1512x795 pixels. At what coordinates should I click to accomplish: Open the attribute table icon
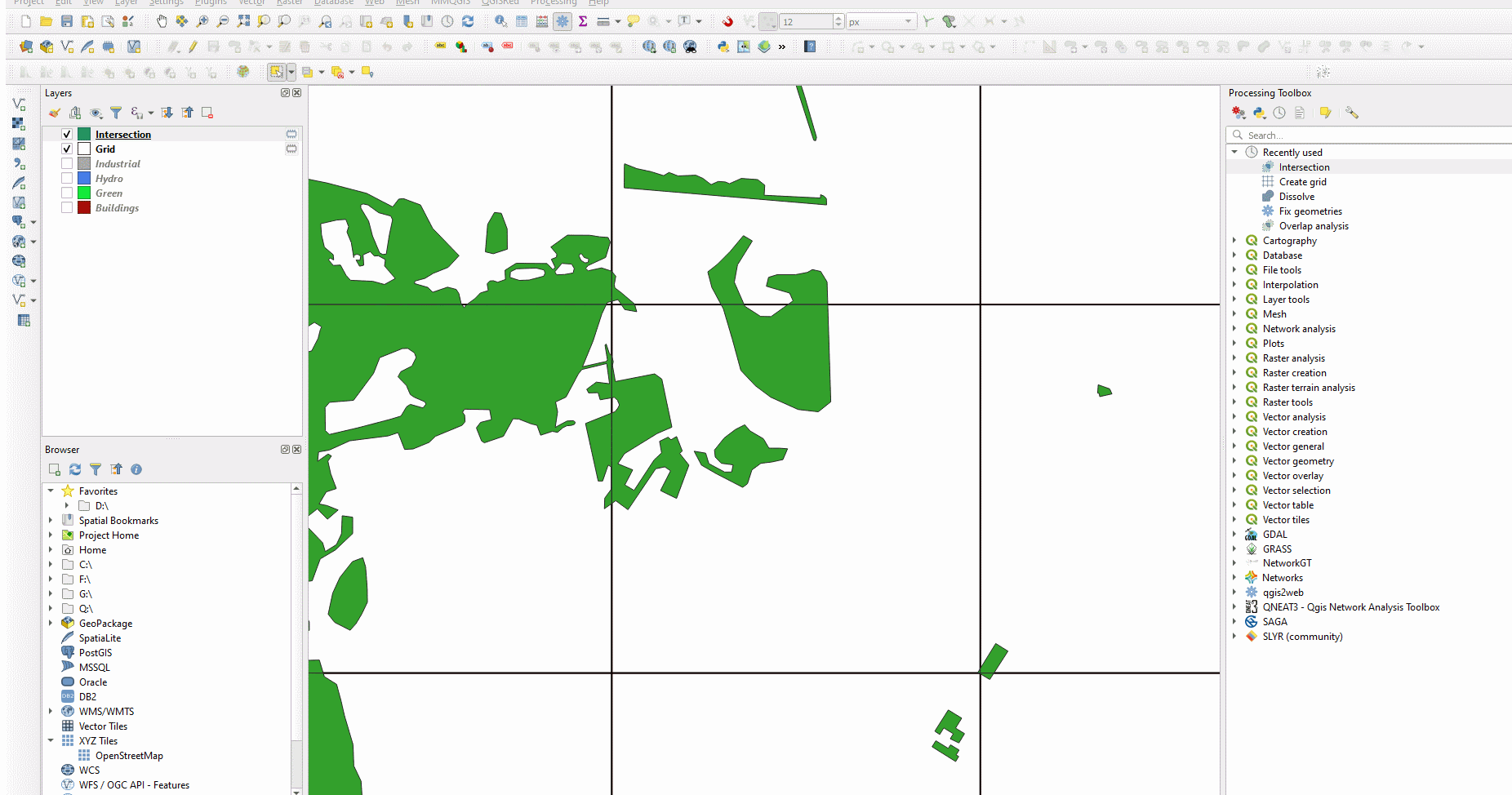click(x=522, y=21)
